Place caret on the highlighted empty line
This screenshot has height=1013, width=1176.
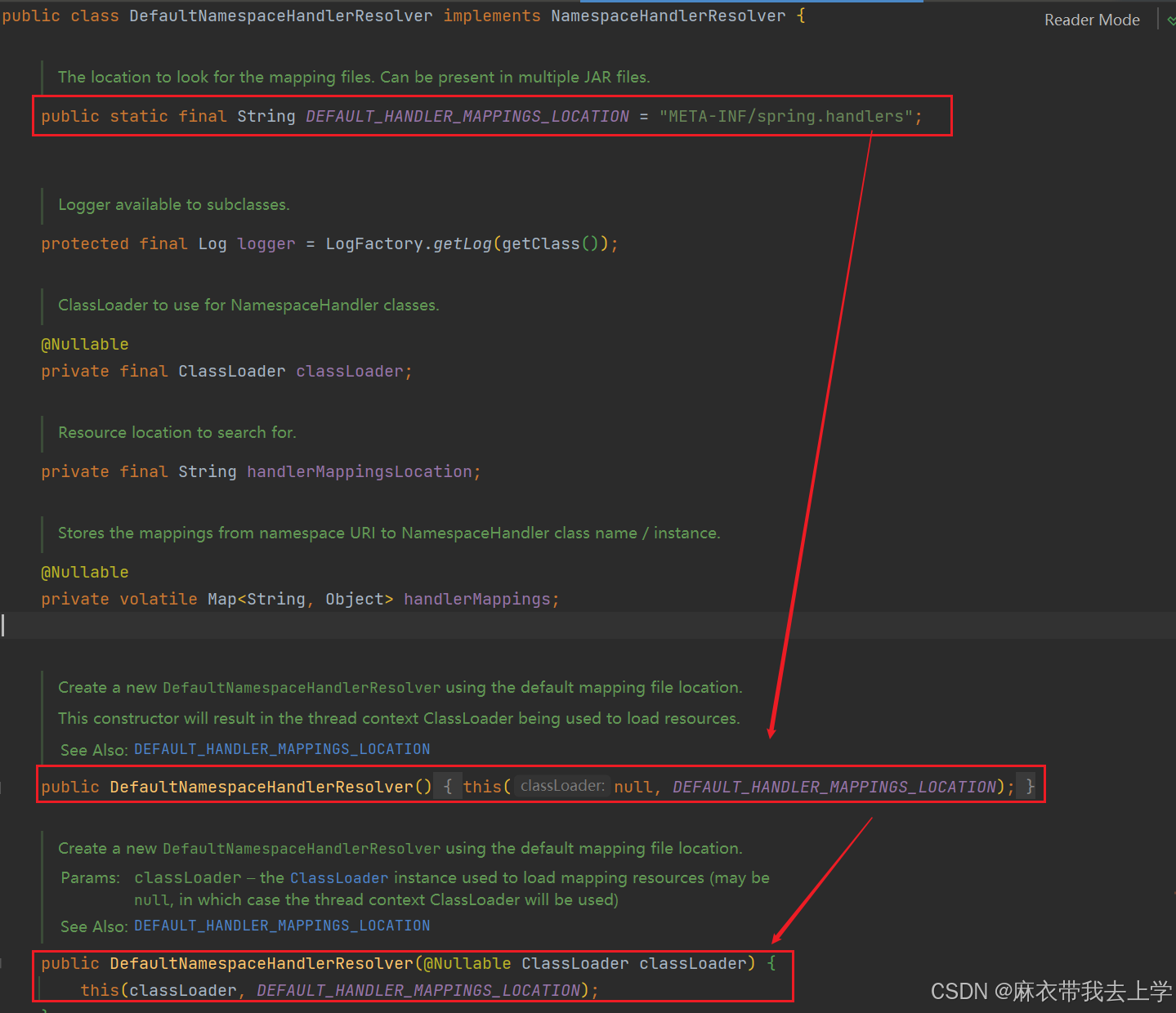588,625
